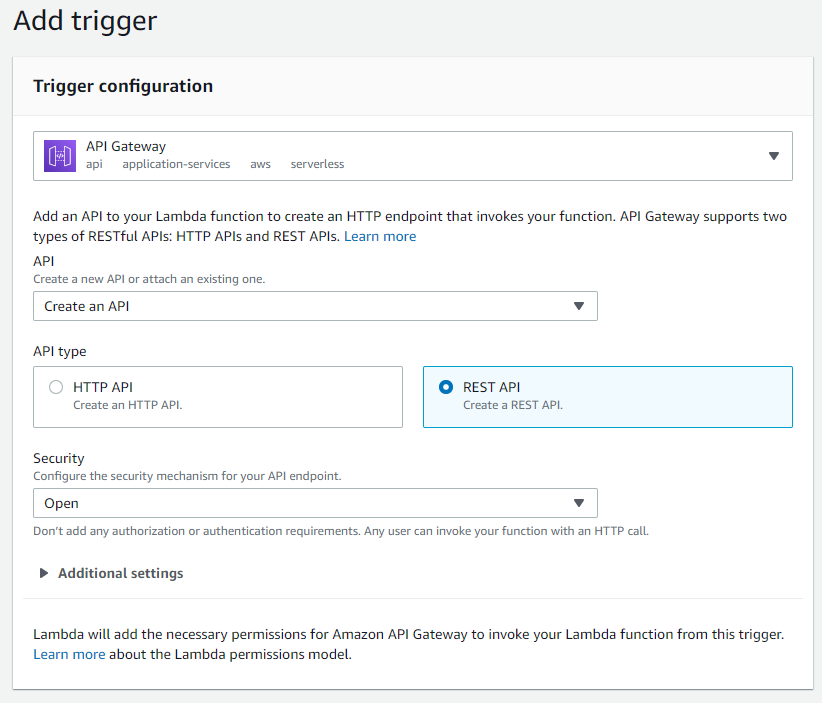Viewport: 822px width, 703px height.
Task: Click the Trigger configuration header
Action: click(122, 86)
